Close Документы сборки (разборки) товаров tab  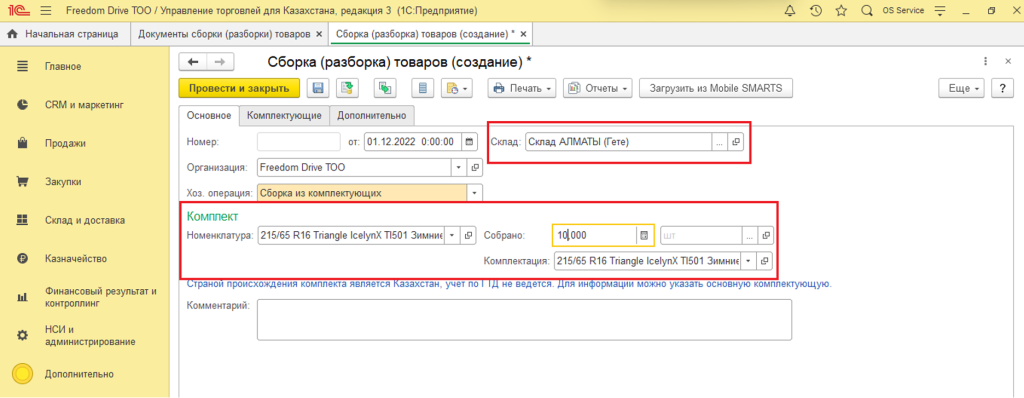[319, 33]
